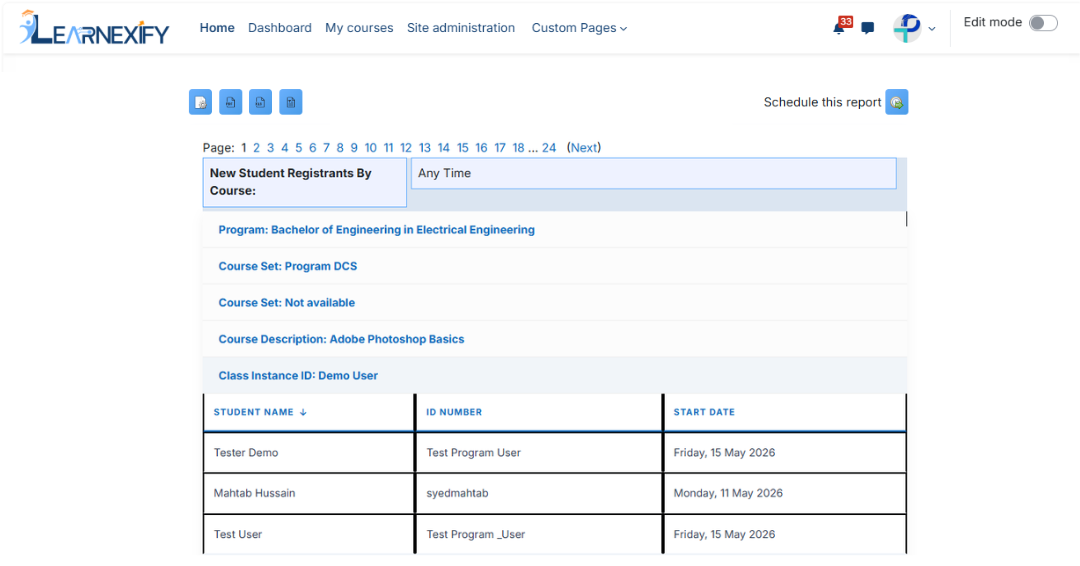This screenshot has width=1080, height=566.
Task: Click Monday, 11 May 2026 date cell
Action: pyautogui.click(x=785, y=494)
